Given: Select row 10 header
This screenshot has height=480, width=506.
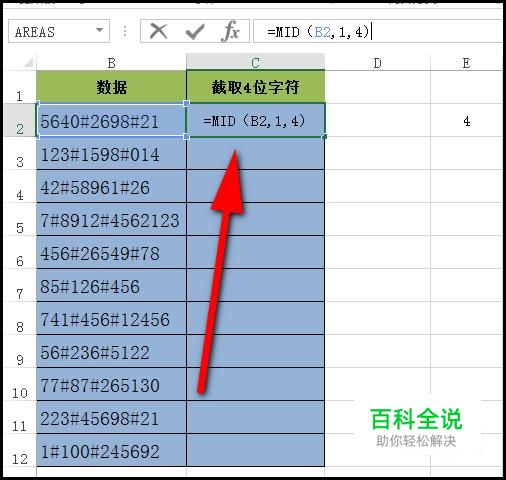Looking at the screenshot, I should (x=19, y=384).
